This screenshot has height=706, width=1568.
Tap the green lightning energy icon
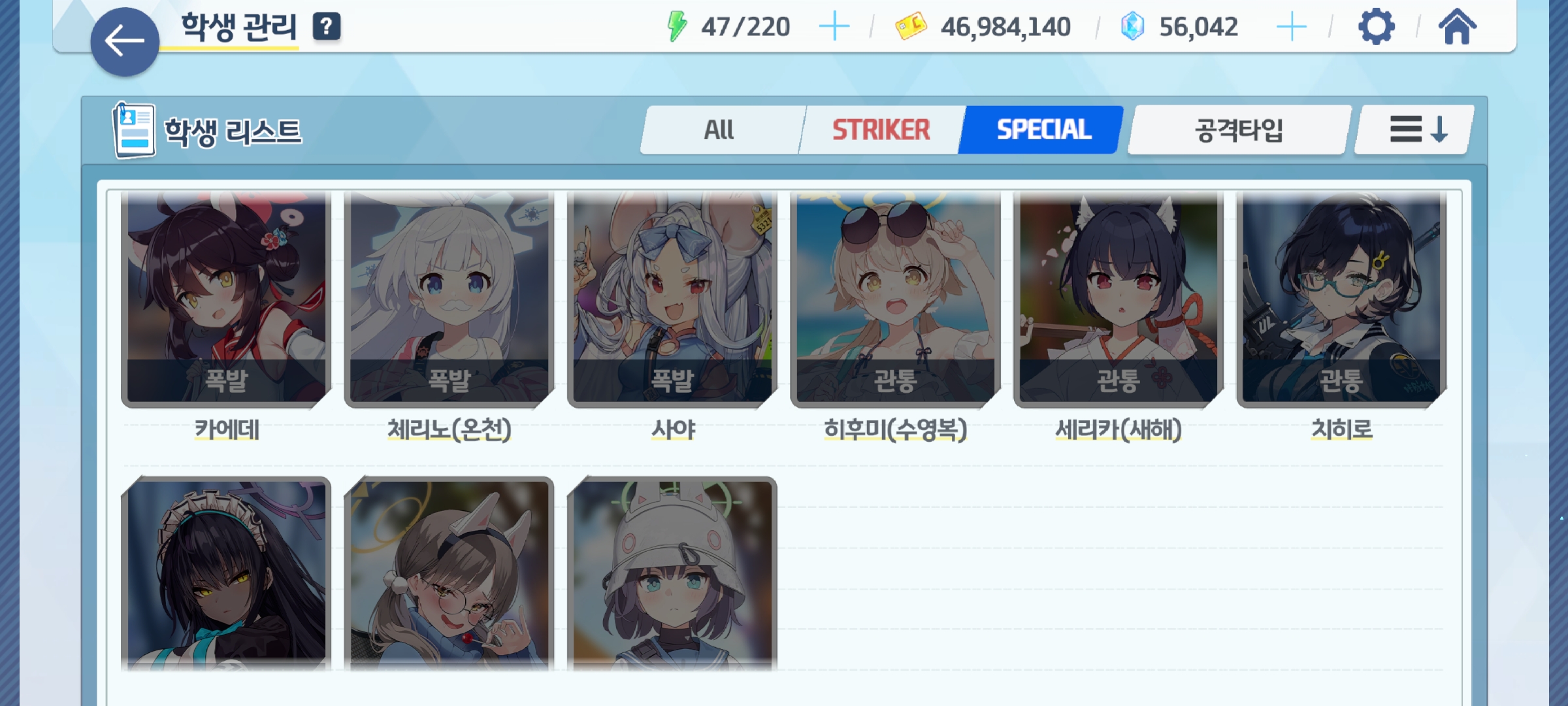(x=677, y=27)
